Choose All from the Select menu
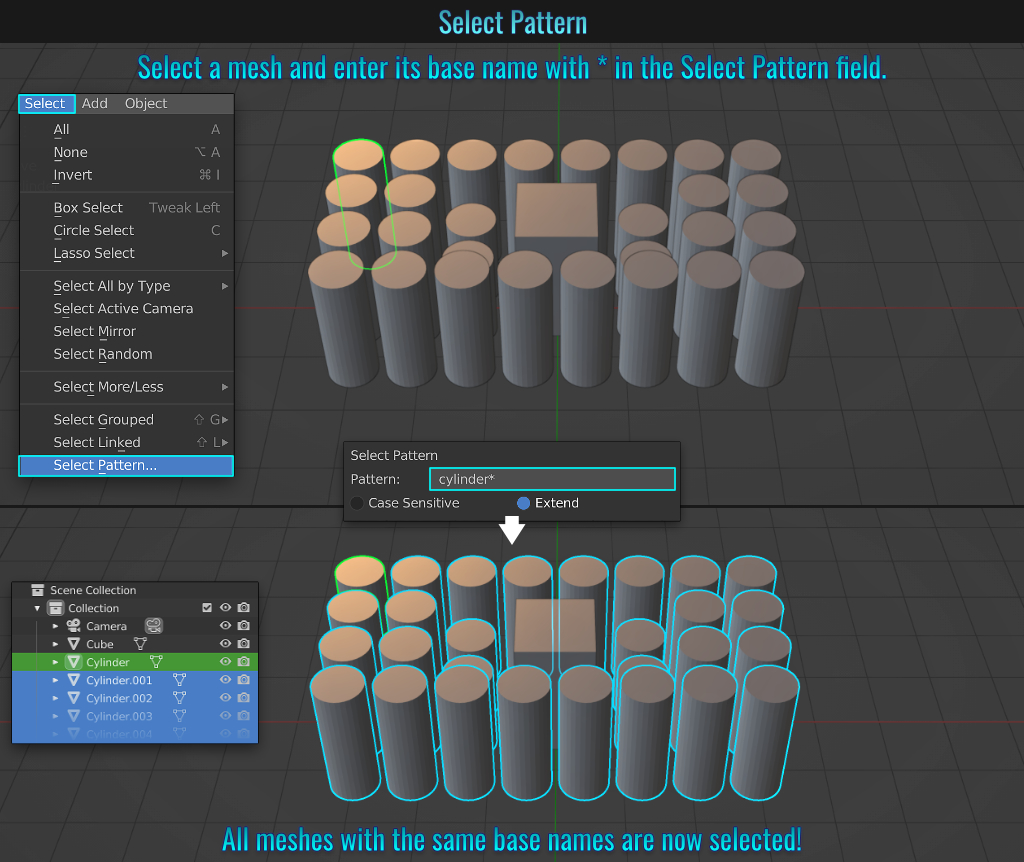 click(127, 129)
